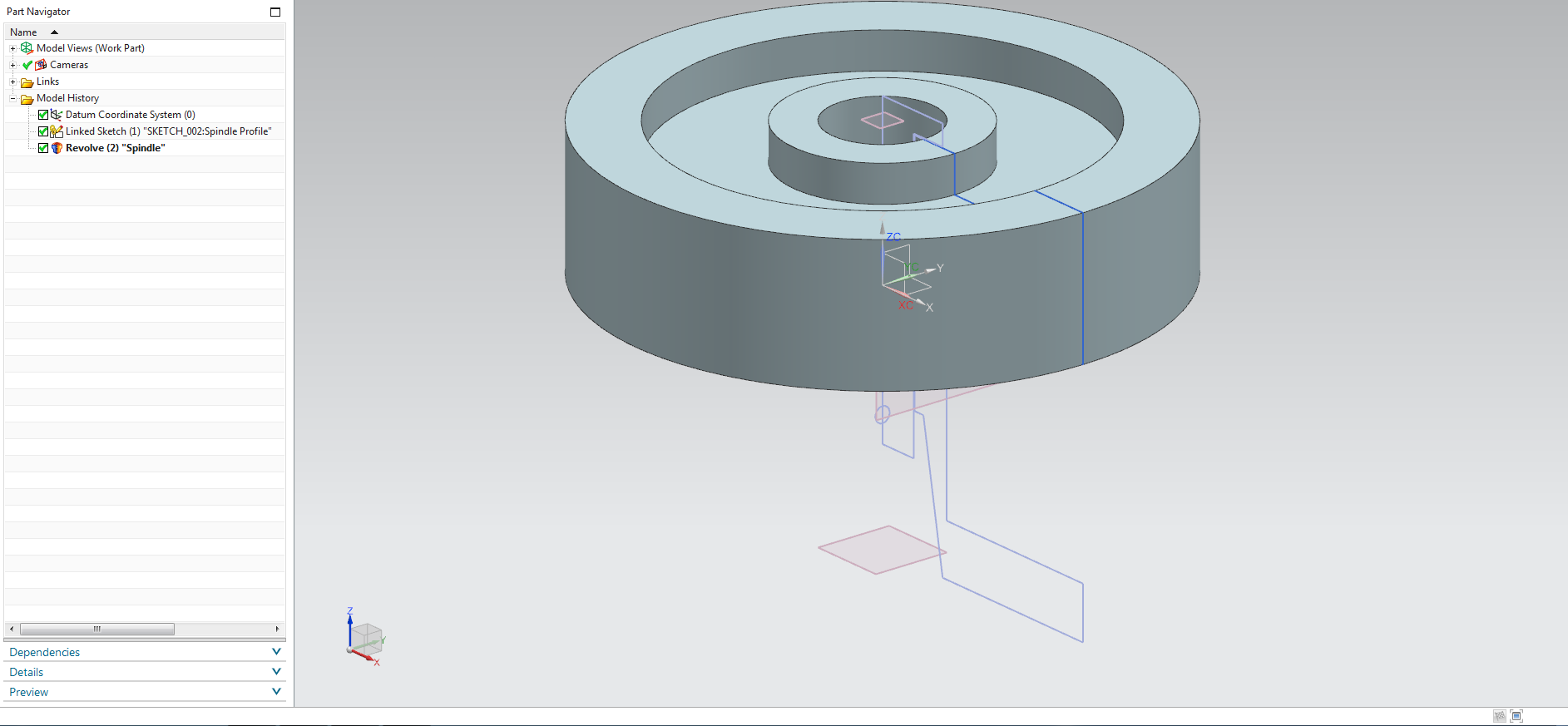The width and height of the screenshot is (1568, 726).
Task: Suppress Revolve Spindle via its checkbox
Action: [x=43, y=148]
